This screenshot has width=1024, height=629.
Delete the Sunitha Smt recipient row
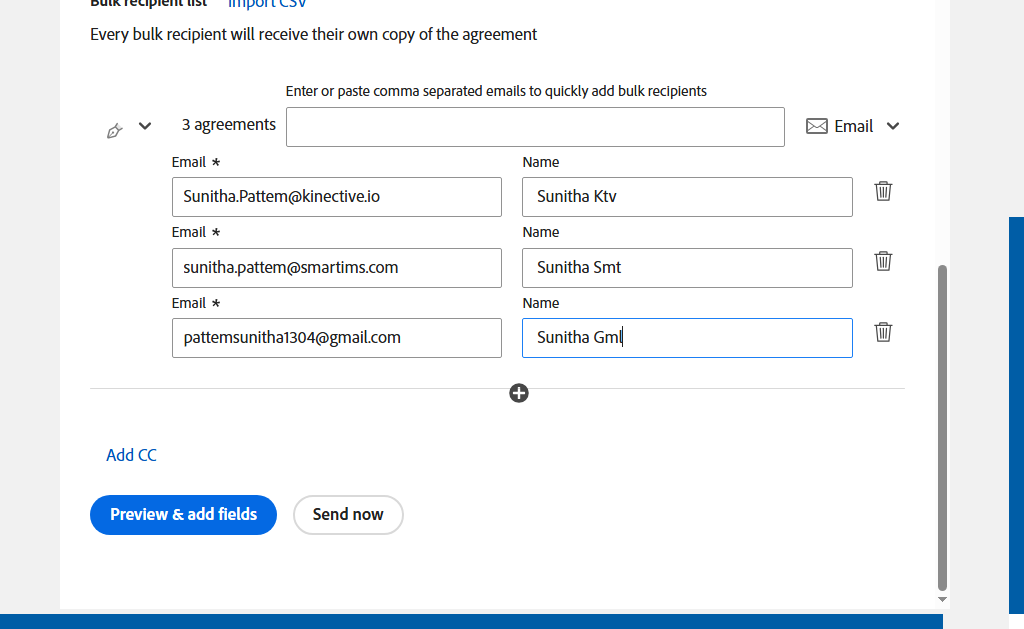[883, 261]
